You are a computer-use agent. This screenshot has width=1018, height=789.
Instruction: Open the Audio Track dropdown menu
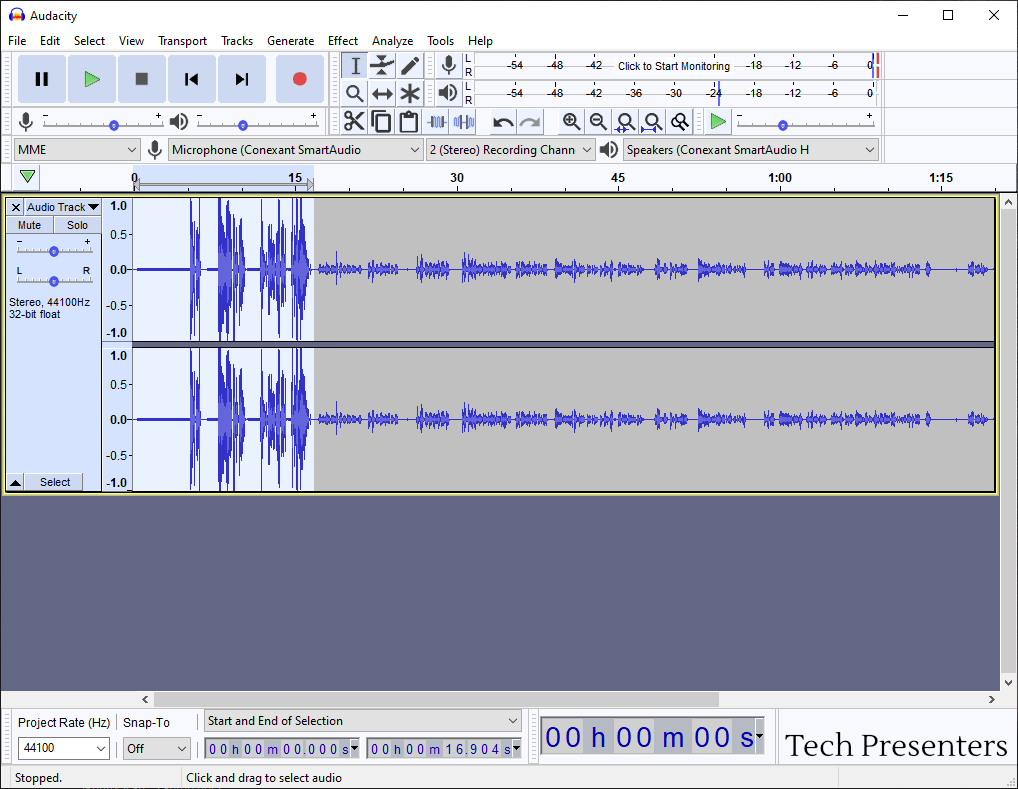(63, 207)
